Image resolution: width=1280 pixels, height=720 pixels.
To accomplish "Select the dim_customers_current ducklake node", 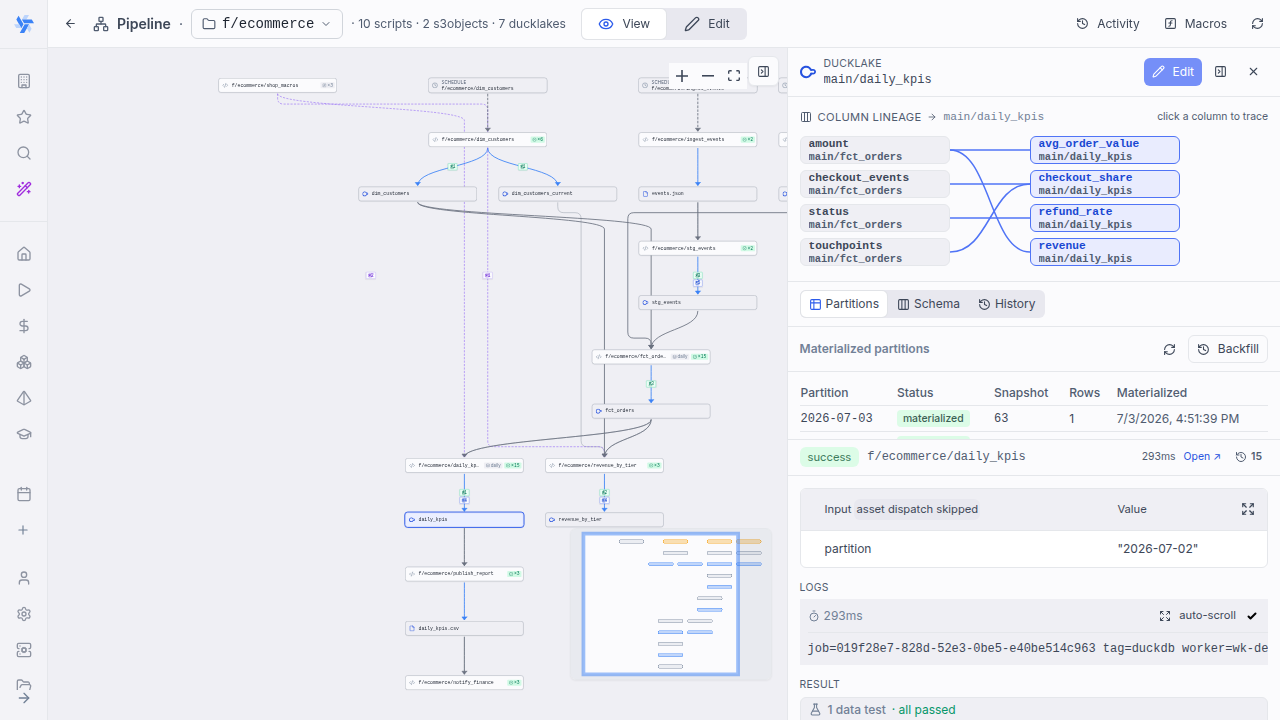I will point(558,193).
